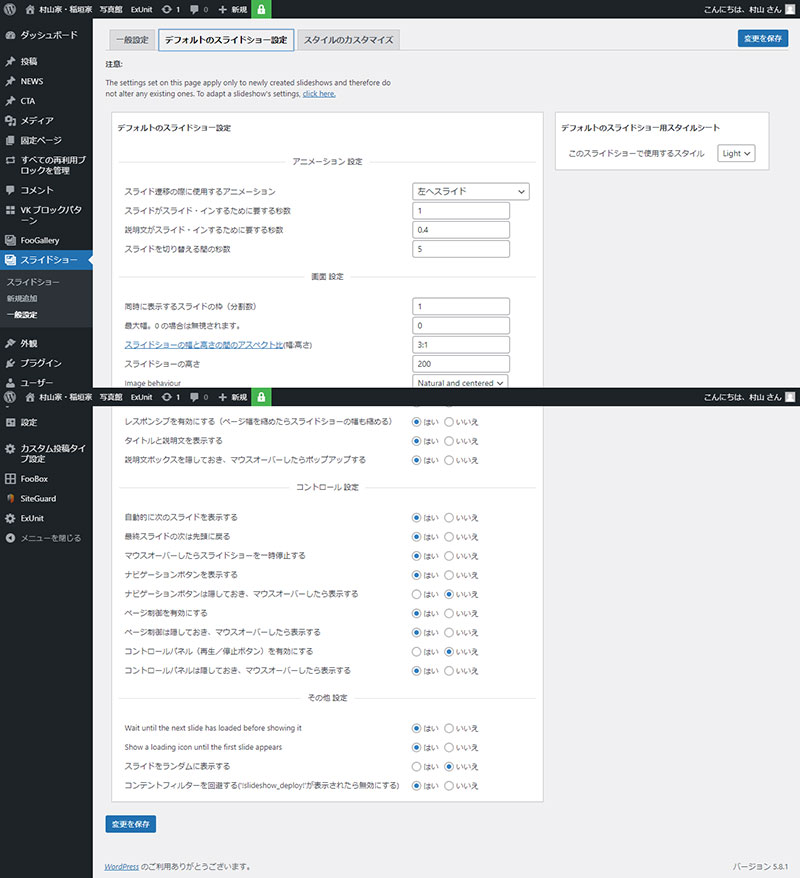Set ページ制御を有効にする to いいえ

449,613
